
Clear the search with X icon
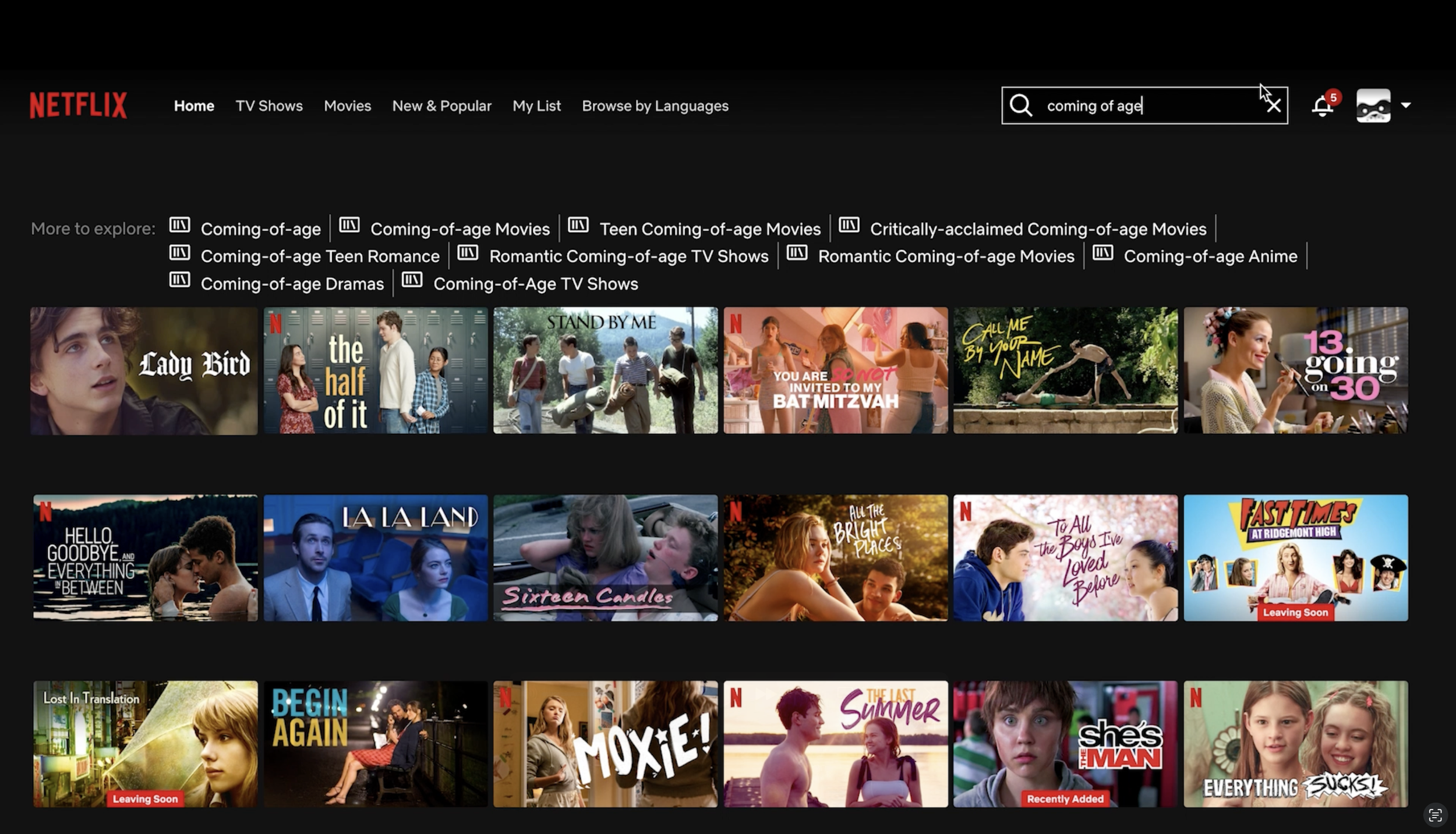coord(1274,105)
